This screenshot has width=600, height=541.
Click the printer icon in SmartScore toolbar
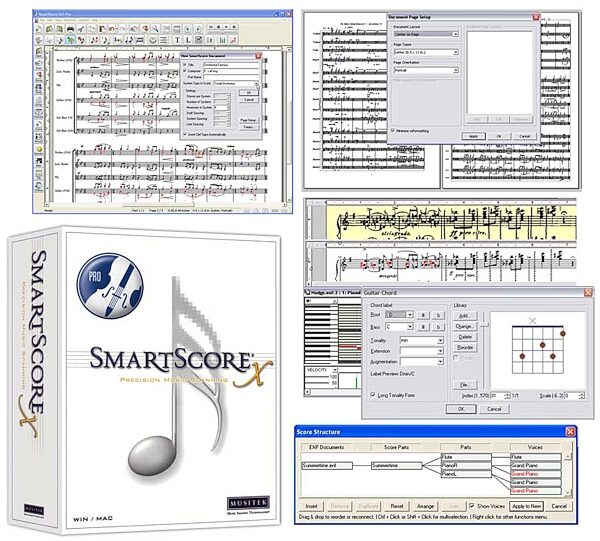tap(70, 29)
